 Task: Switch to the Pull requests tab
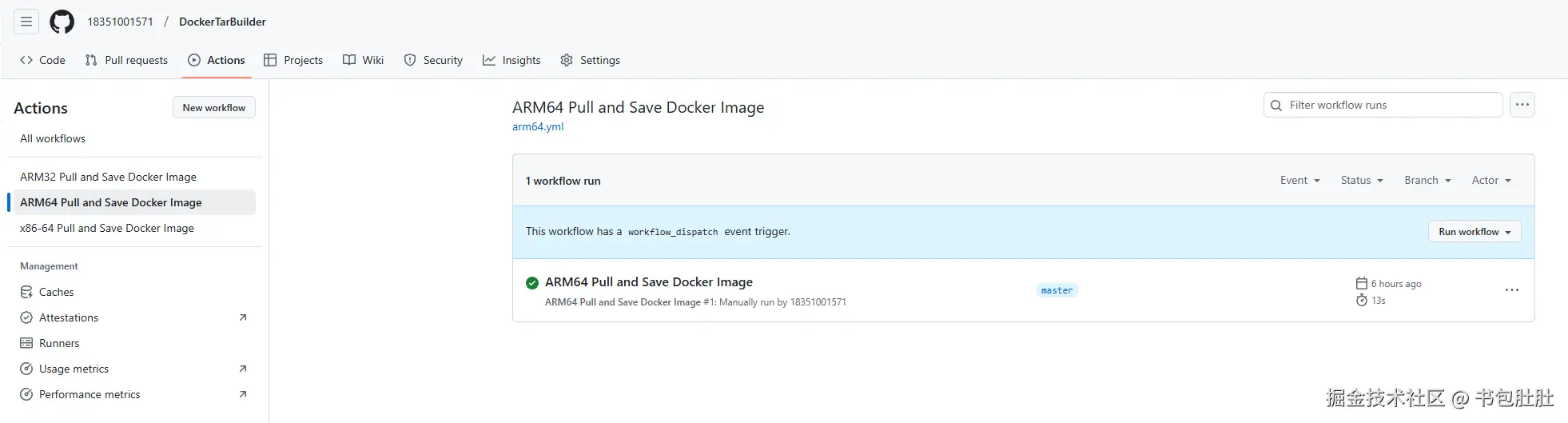click(x=126, y=60)
